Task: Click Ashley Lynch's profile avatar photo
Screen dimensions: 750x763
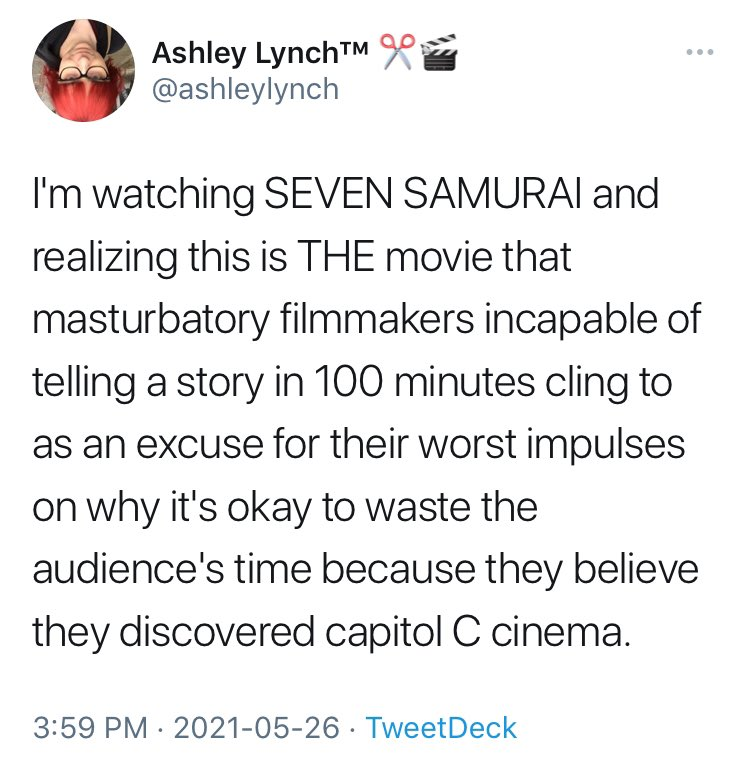Action: point(84,69)
